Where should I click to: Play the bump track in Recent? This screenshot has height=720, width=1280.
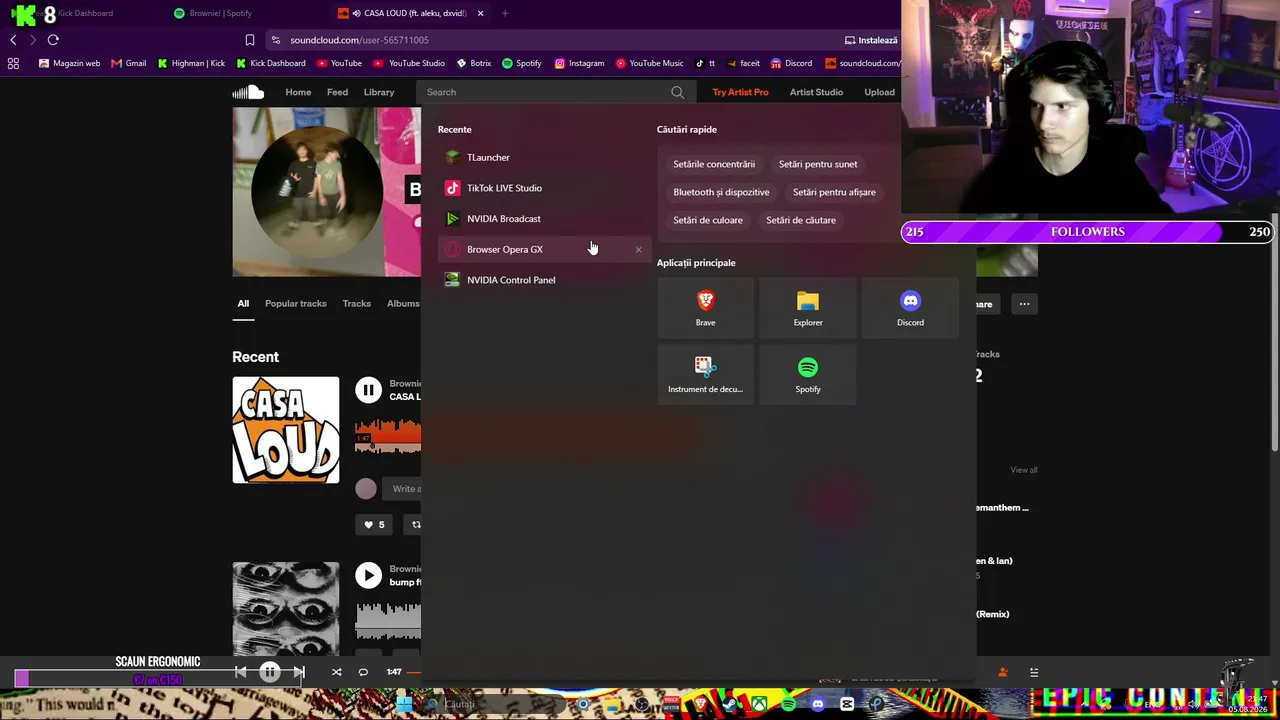(x=368, y=575)
